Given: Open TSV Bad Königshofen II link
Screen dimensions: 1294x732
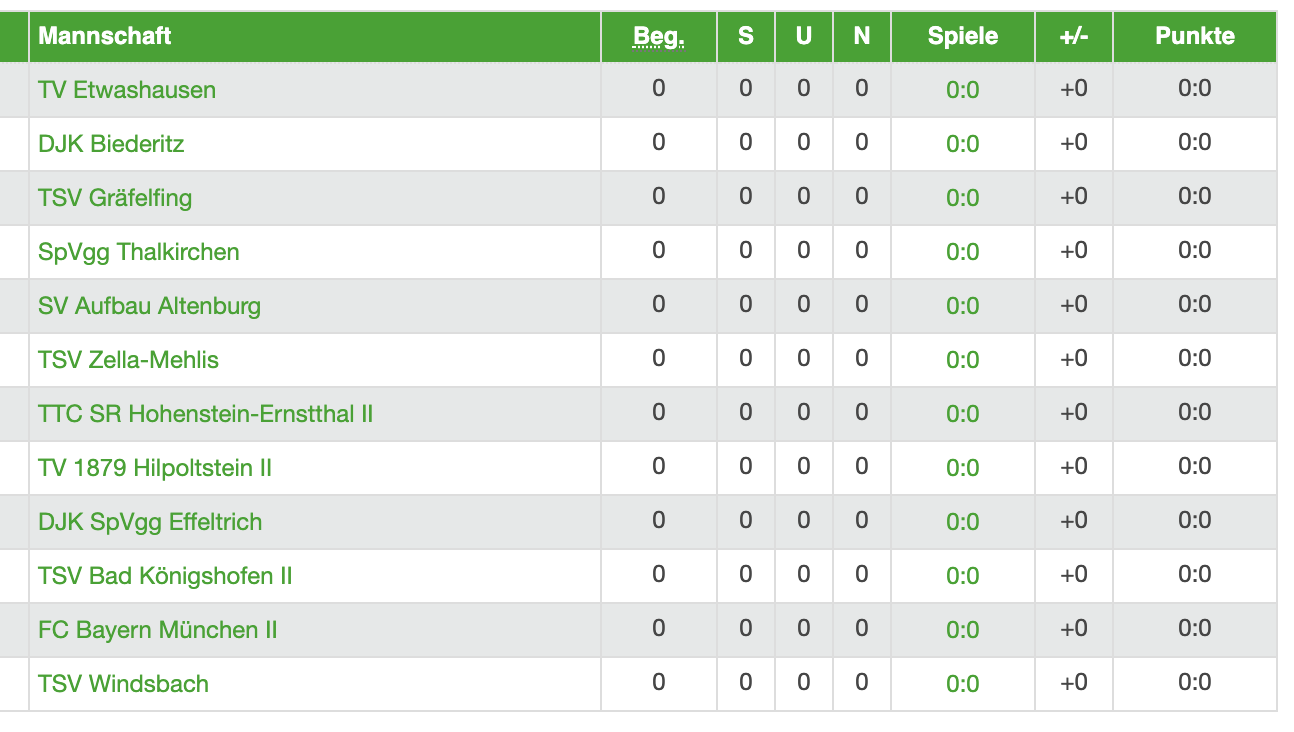Looking at the screenshot, I should (x=165, y=576).
